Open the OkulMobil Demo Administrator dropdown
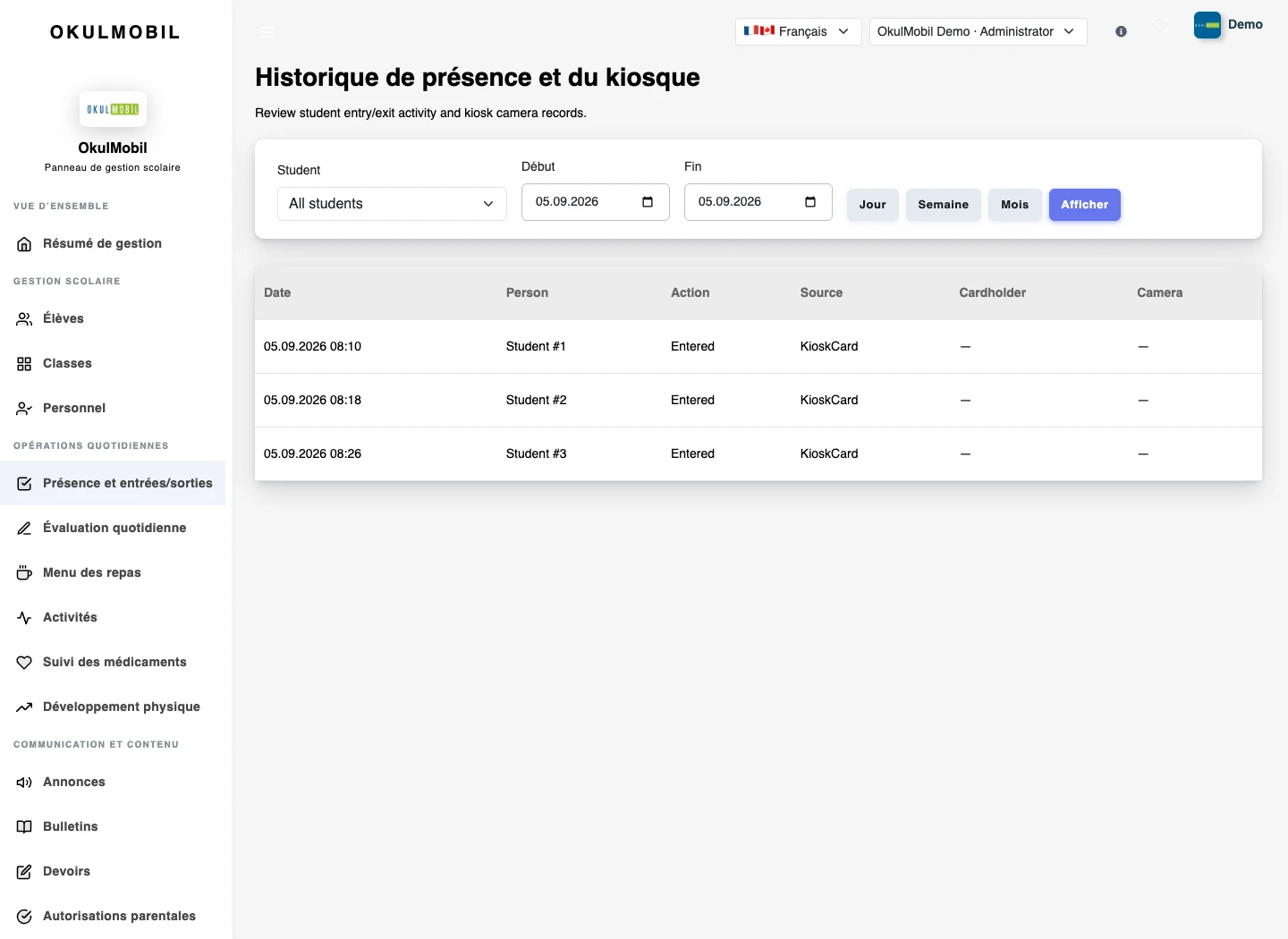 pyautogui.click(x=979, y=31)
